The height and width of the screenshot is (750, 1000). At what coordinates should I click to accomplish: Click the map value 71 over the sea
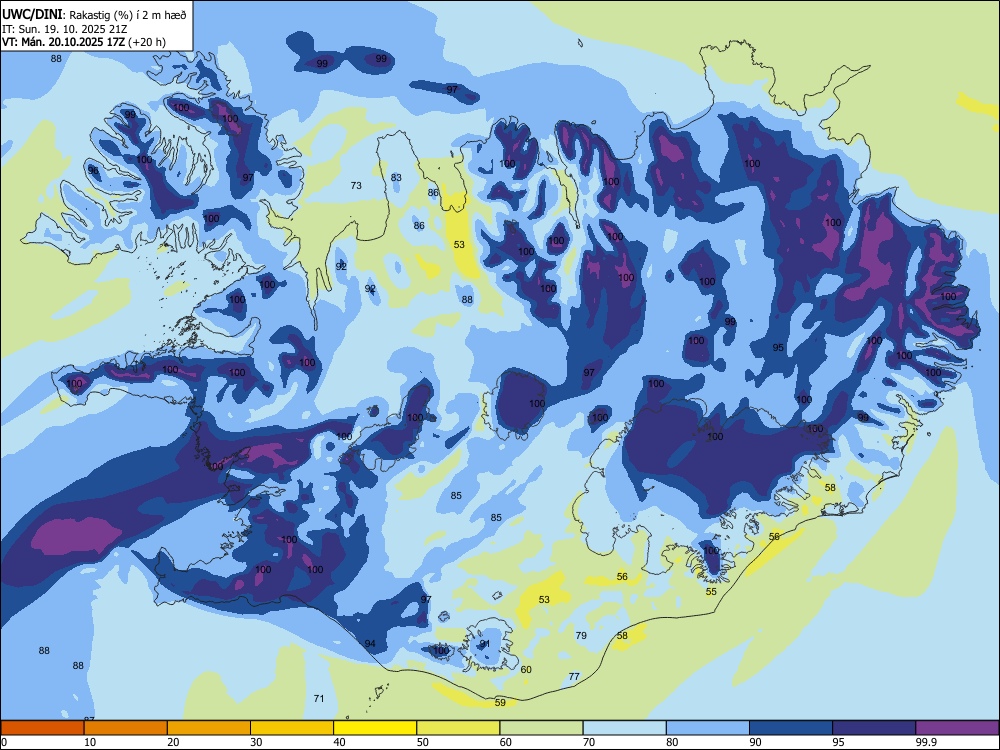319,698
